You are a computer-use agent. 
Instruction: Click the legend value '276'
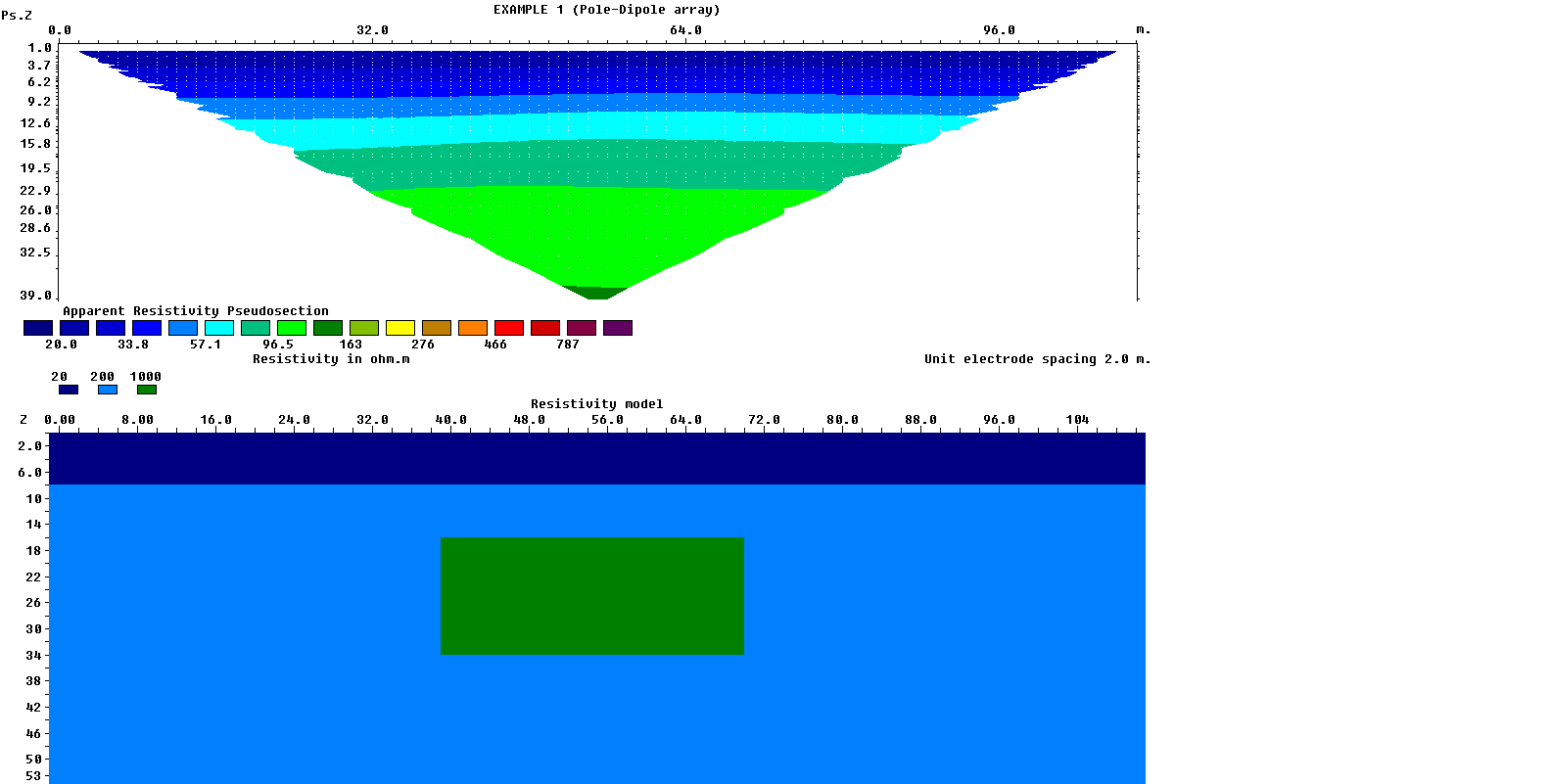coord(423,345)
